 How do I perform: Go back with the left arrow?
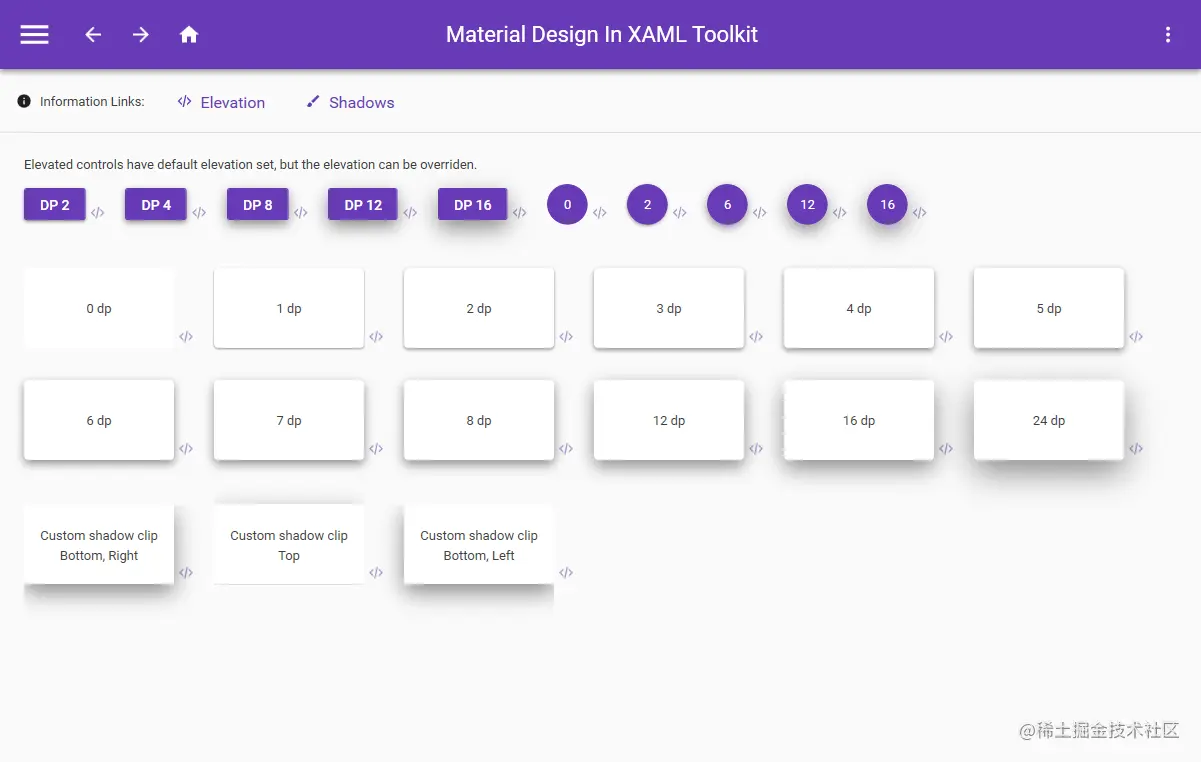pyautogui.click(x=93, y=35)
